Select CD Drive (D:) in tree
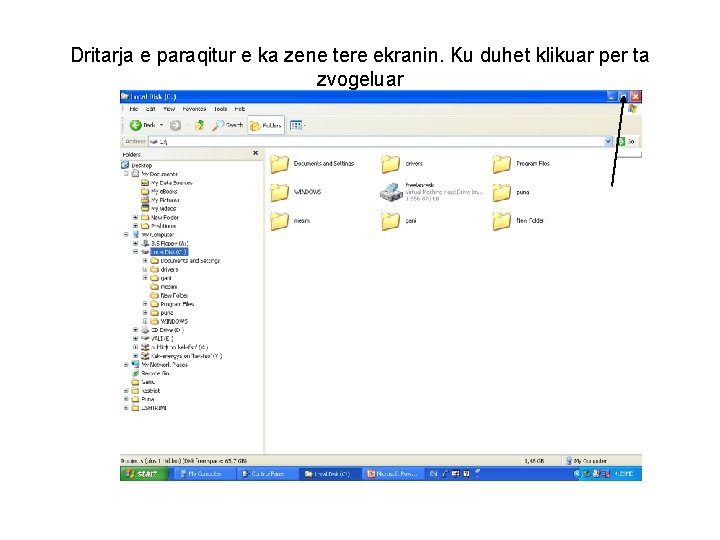This screenshot has height=540, width=720. click(163, 330)
